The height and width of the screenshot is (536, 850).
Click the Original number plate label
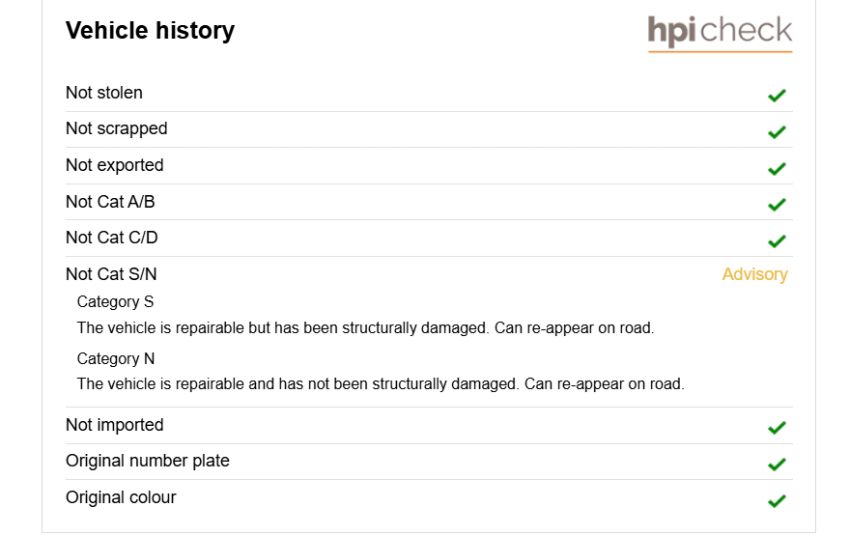click(x=147, y=461)
